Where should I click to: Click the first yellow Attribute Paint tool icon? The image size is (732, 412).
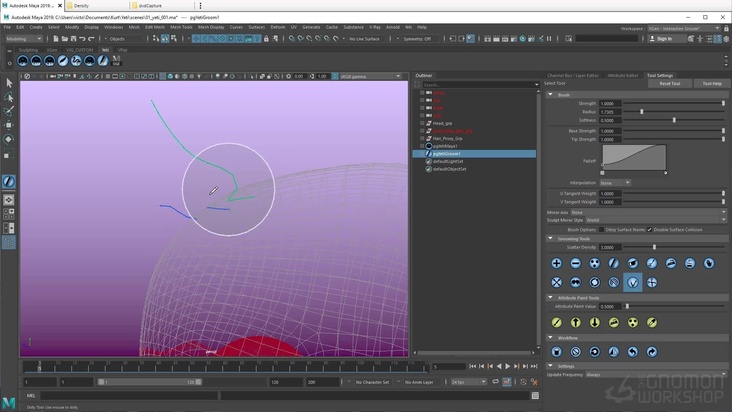[x=557, y=323]
